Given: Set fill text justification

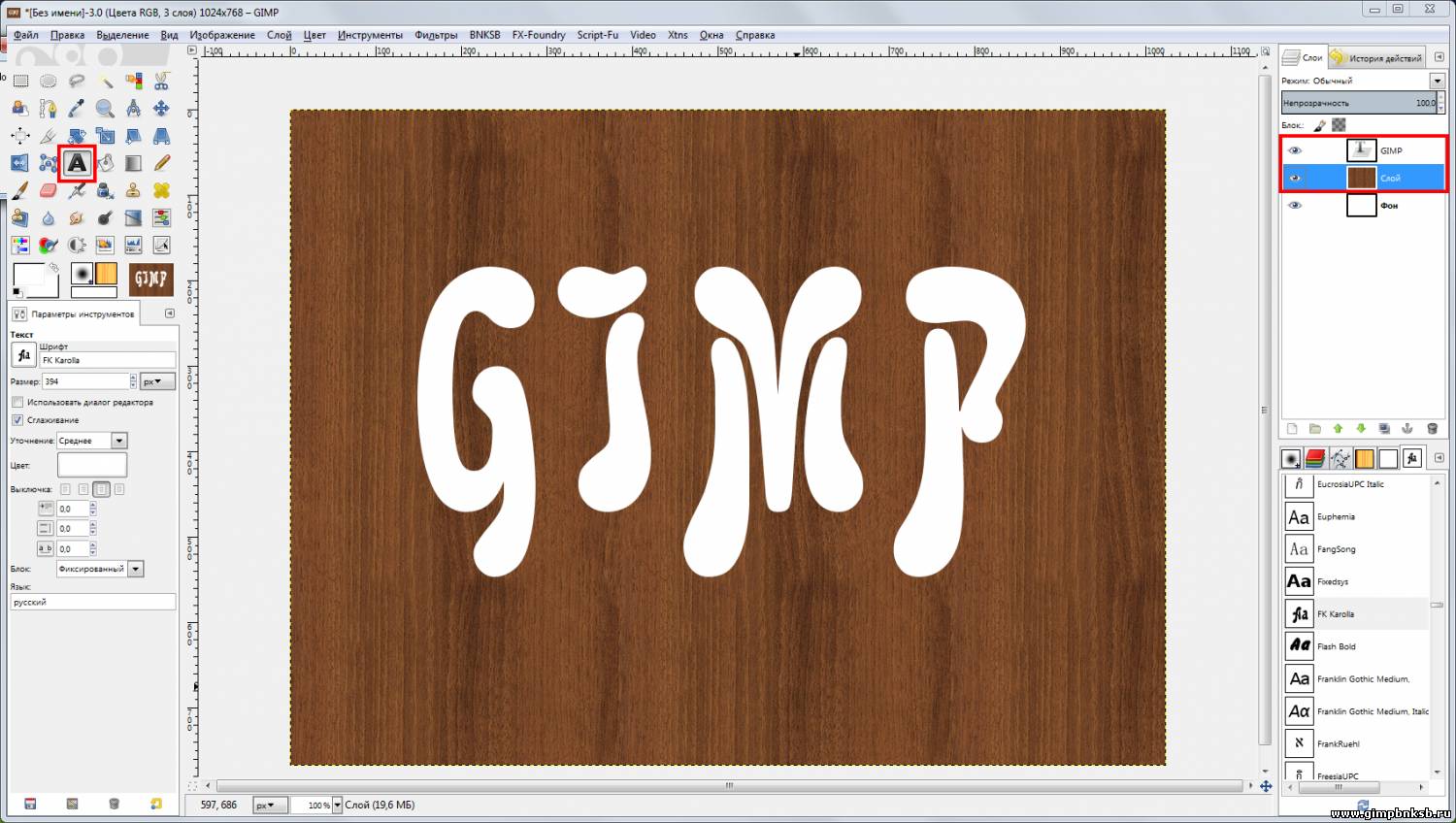Looking at the screenshot, I should coord(119,489).
